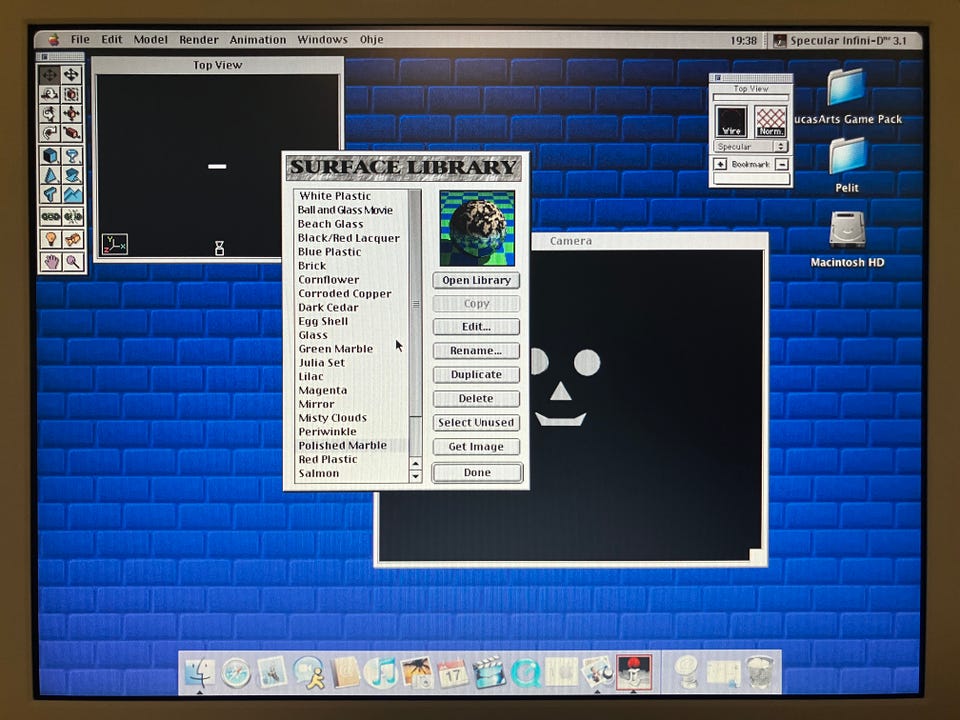
Task: Select the blue funnel lathe object tool
Action: coord(72,156)
